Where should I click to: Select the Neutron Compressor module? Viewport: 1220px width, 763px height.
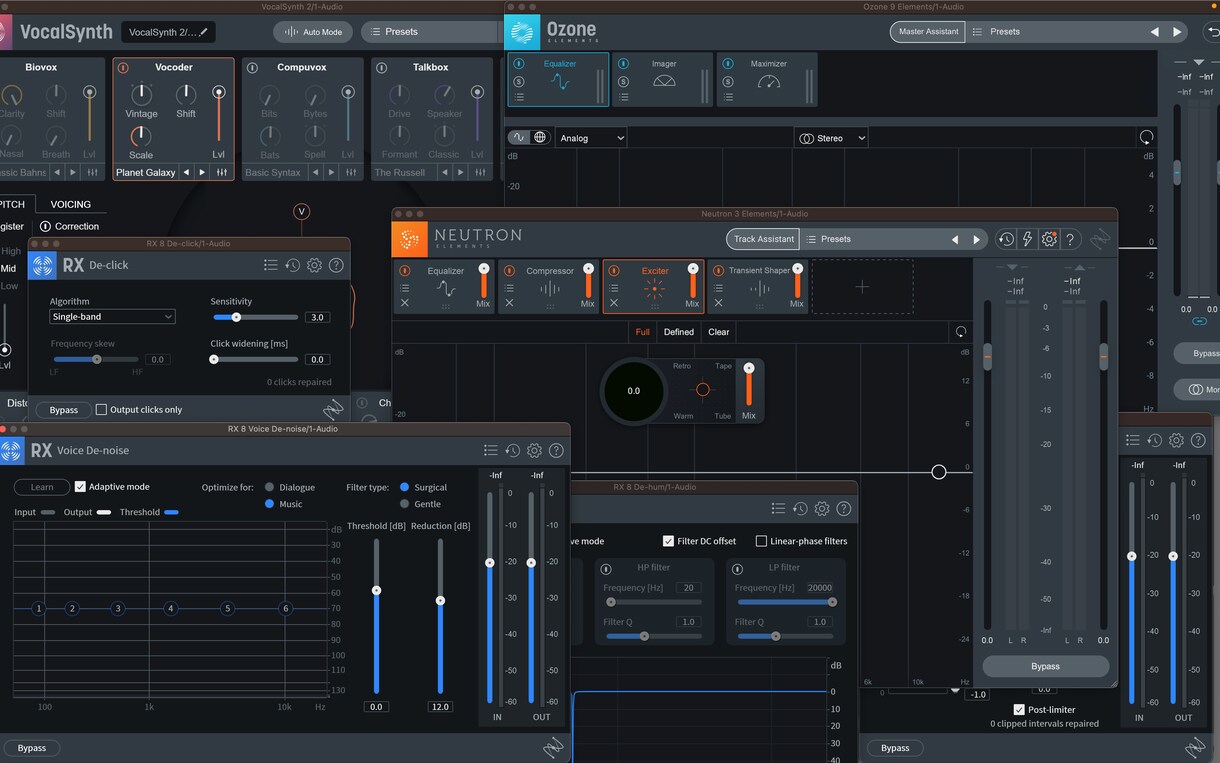[549, 286]
